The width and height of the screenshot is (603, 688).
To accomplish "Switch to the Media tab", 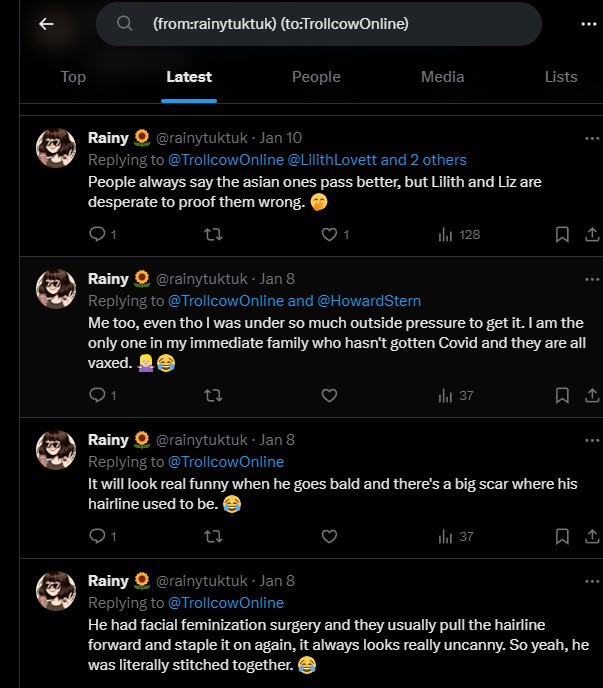I will coord(442,77).
